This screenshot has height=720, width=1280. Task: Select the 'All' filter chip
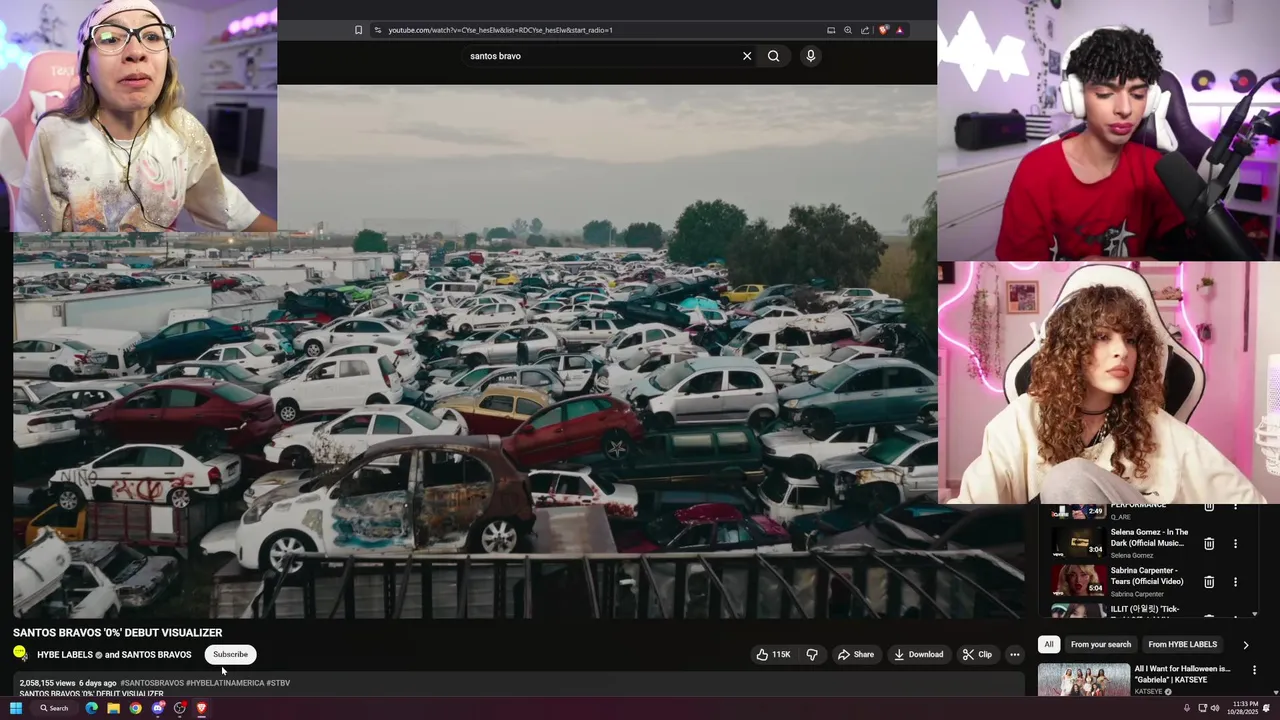coord(1048,645)
